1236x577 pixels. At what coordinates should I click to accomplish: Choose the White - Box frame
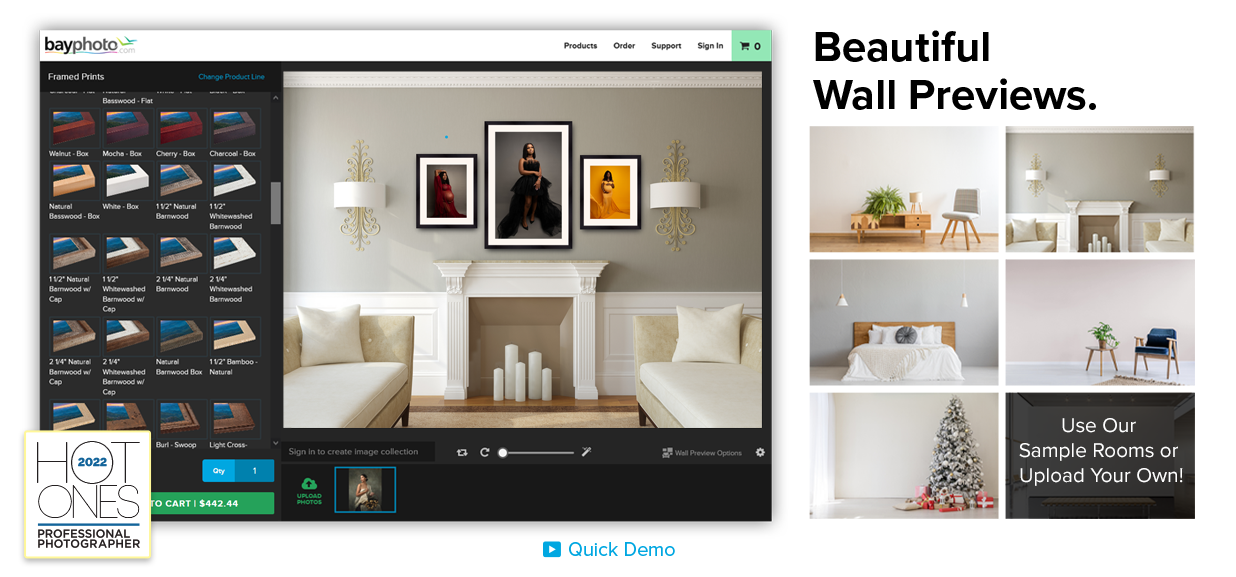(127, 181)
